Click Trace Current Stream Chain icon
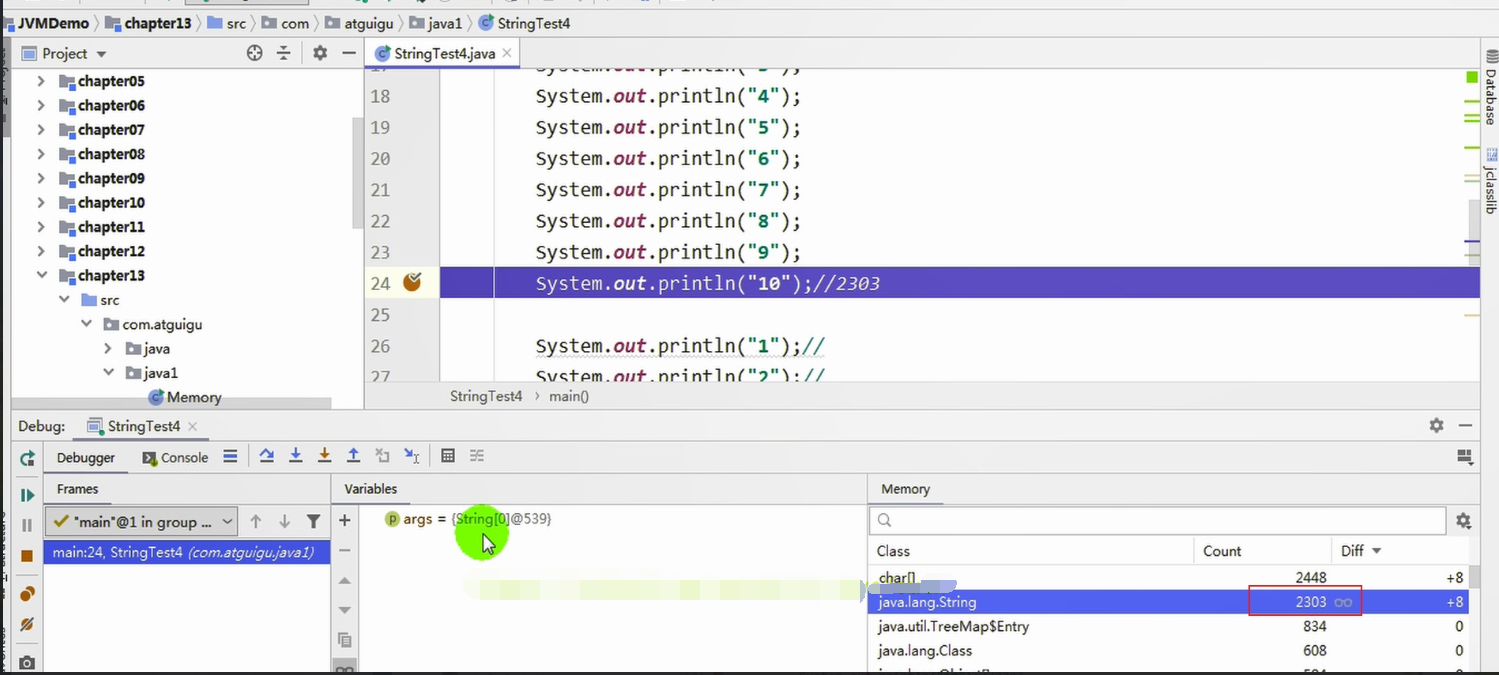1499x675 pixels. pyautogui.click(x=477, y=456)
